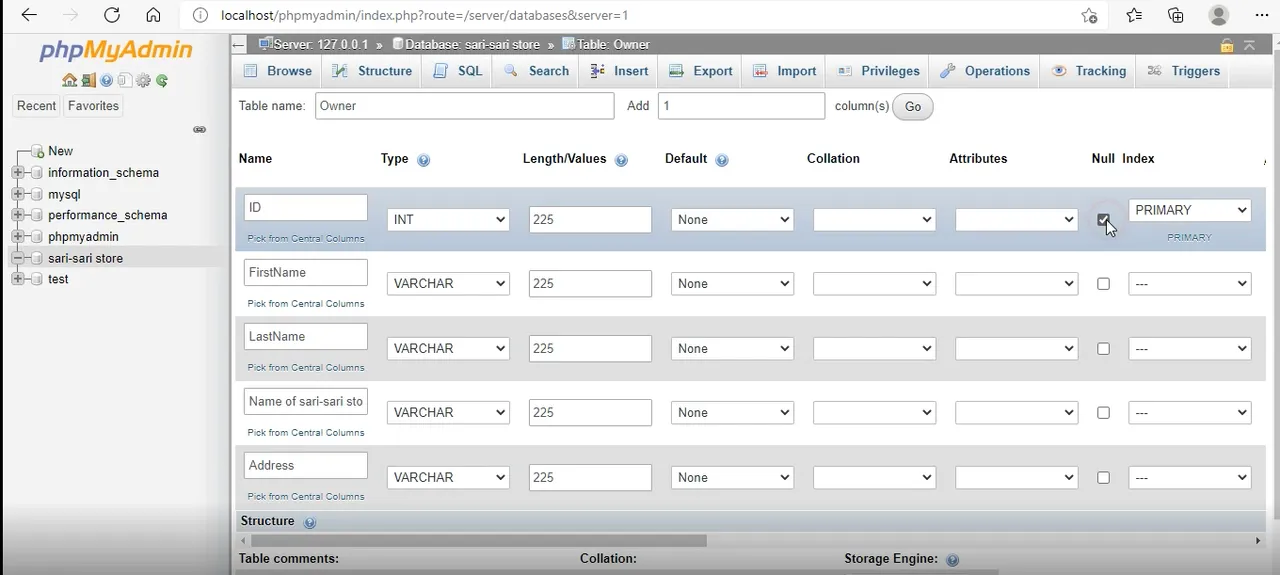
Task: Open the SQL tab
Action: pos(458,71)
